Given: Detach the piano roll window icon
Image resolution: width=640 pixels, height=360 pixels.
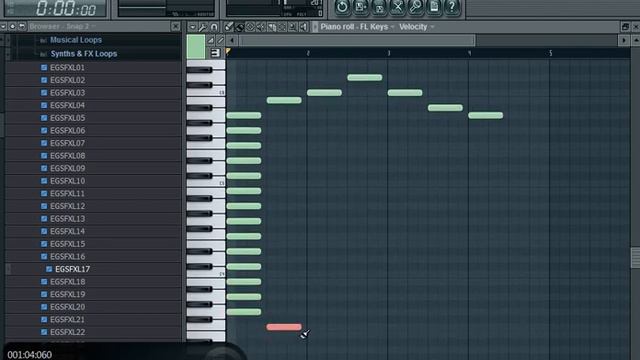Looking at the screenshot, I should click(x=625, y=27).
